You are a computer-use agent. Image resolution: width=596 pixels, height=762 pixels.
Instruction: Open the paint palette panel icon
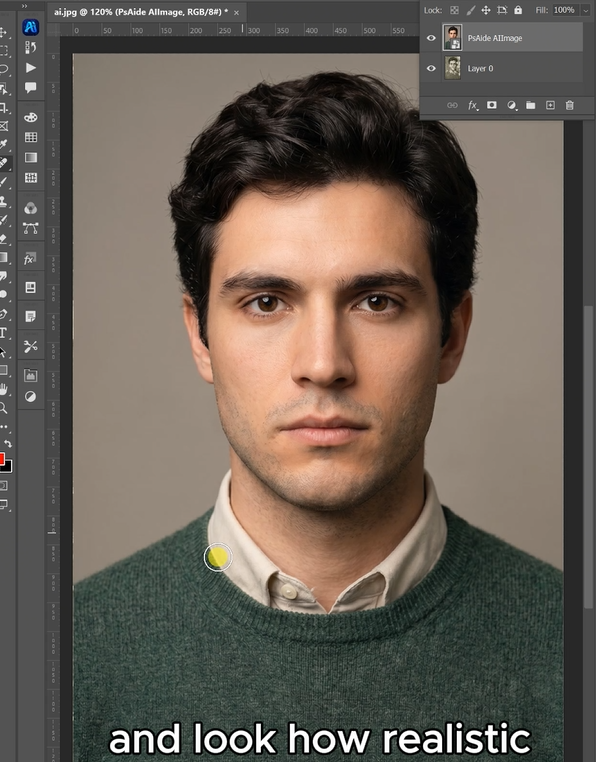coord(31,118)
